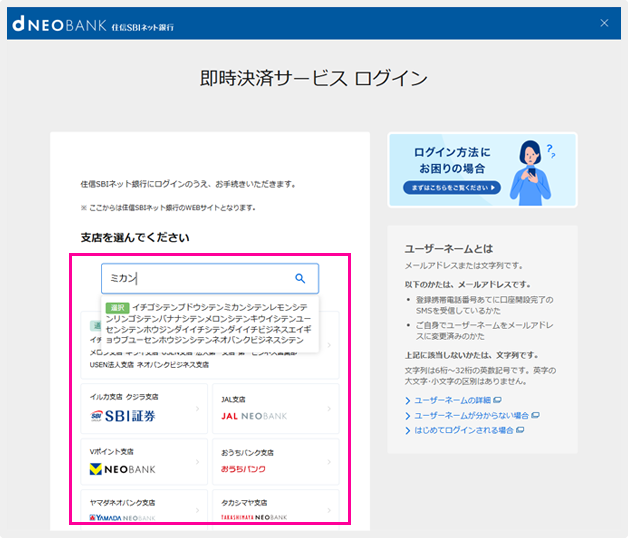
Task: Click the まずはこちらをご覧ください button
Action: pos(449,187)
